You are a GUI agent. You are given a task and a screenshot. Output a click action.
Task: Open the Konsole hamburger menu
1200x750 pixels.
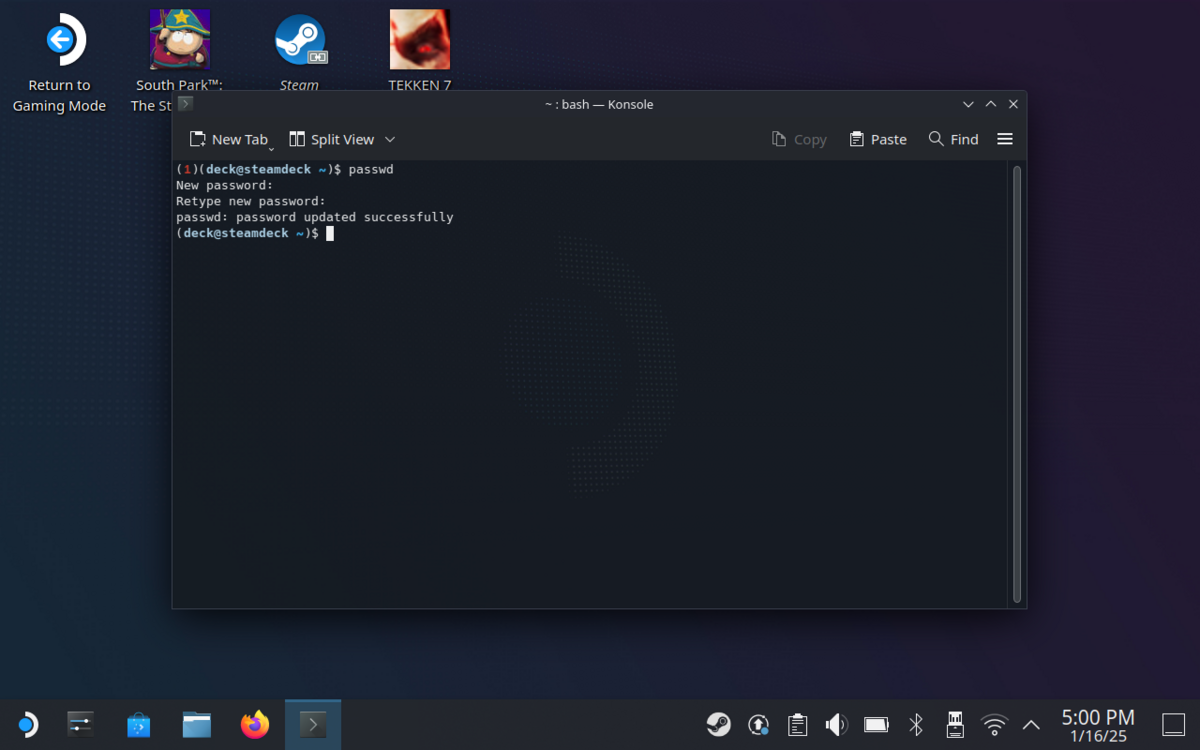[1005, 139]
